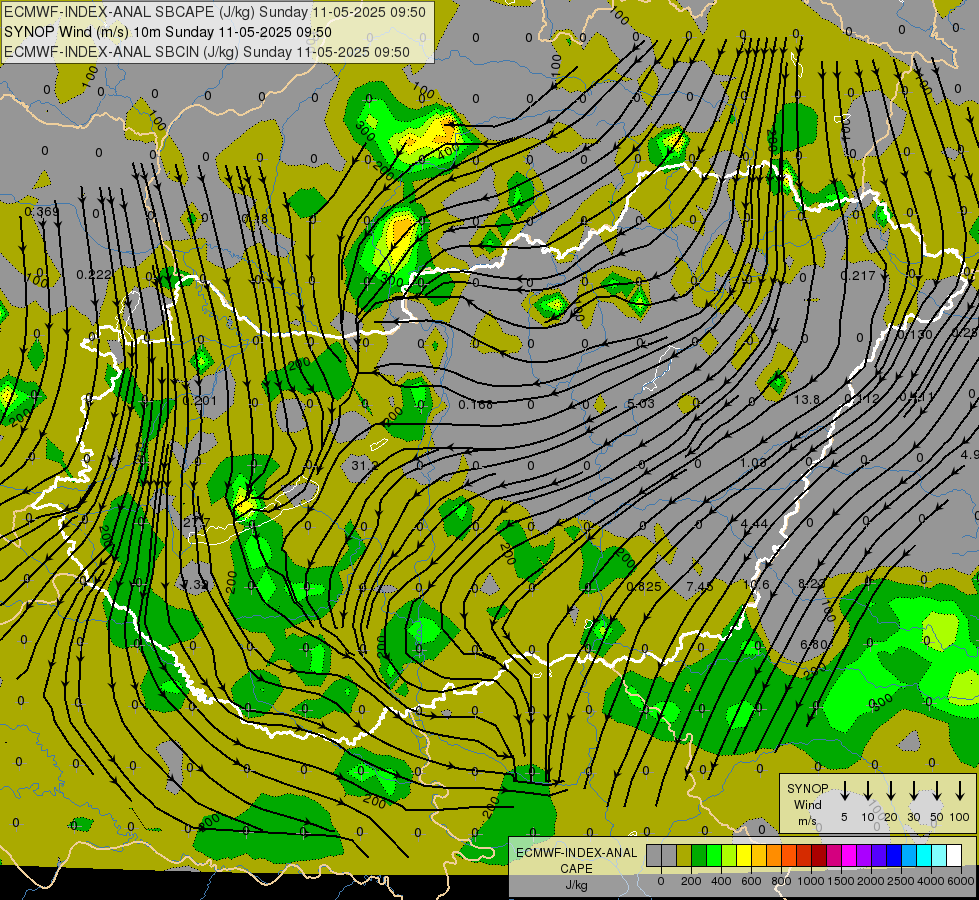
Task: Click the 800 tick label in CAPE legend
Action: click(781, 881)
